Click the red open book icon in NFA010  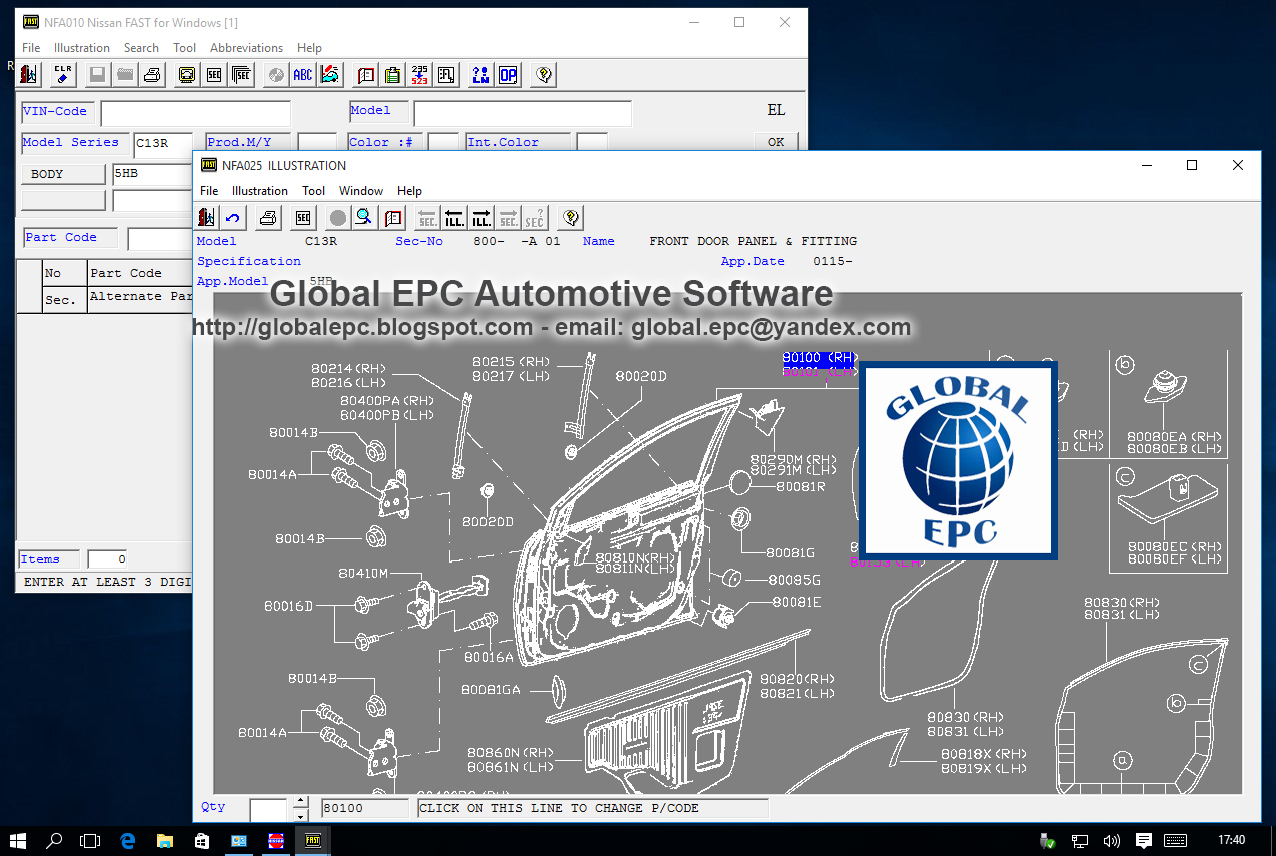point(365,74)
